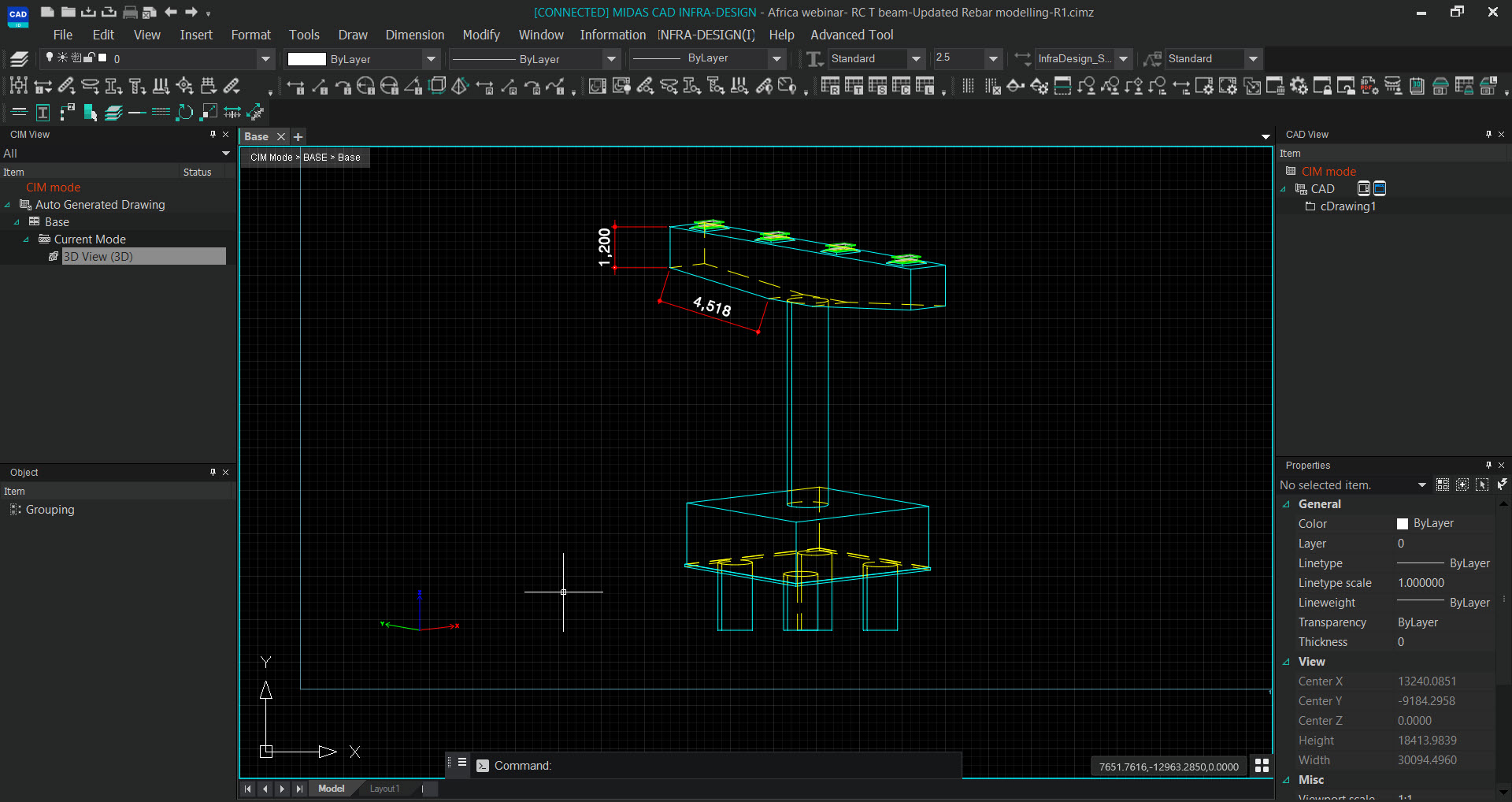The image size is (1512, 802).
Task: Click the 3D box tool icon
Action: 437,86
